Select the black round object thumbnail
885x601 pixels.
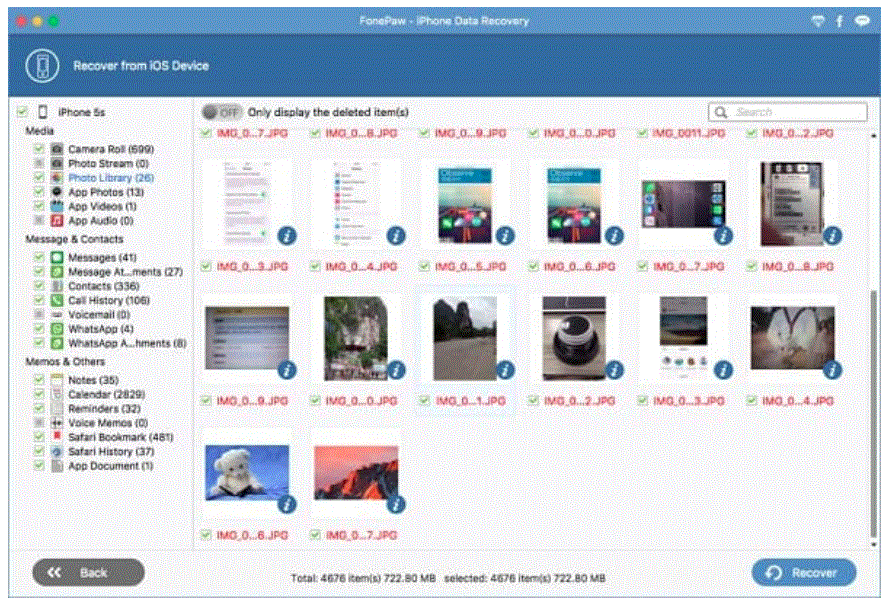coord(574,339)
